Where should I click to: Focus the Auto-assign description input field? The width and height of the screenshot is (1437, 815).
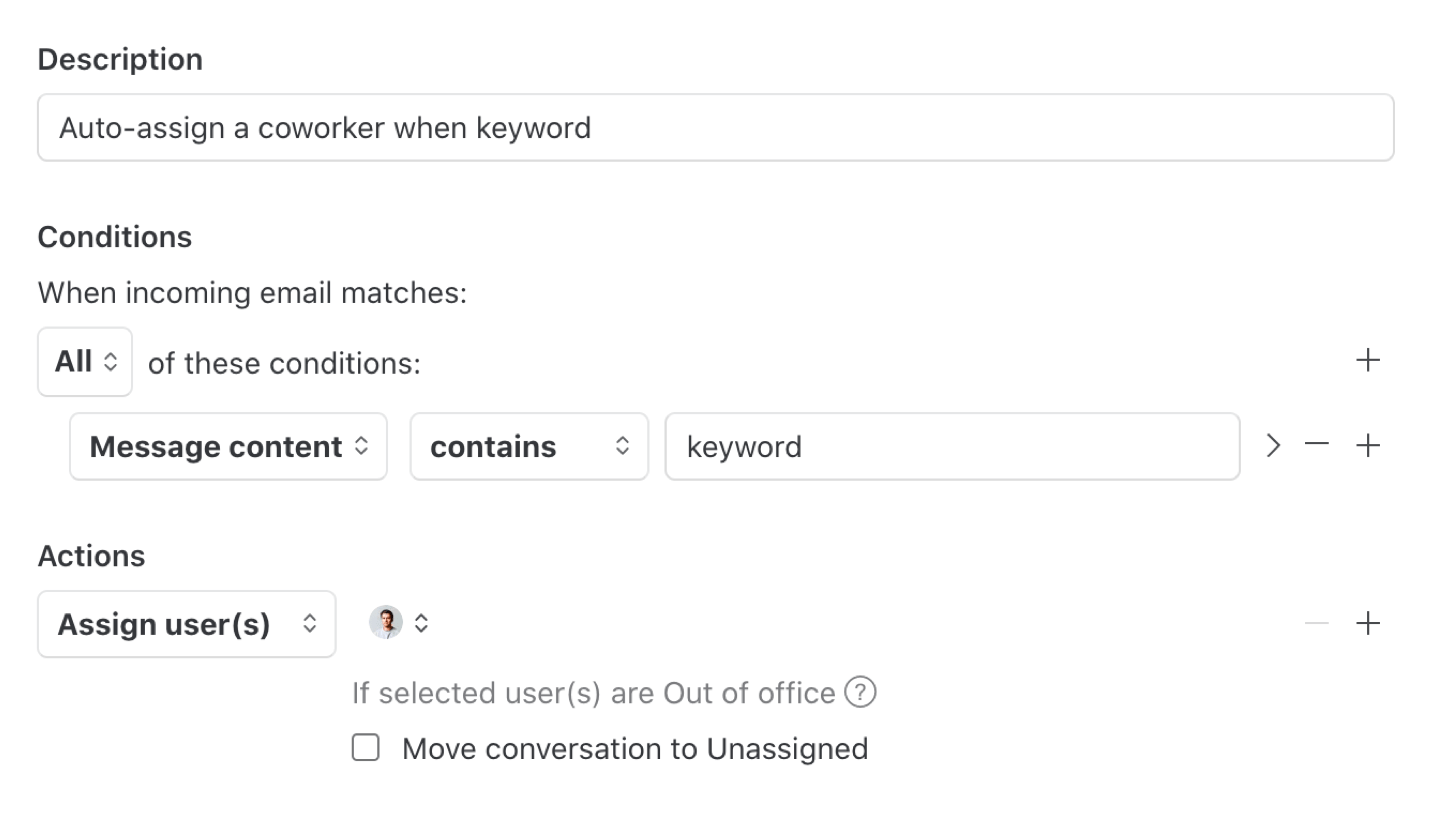coord(715,127)
